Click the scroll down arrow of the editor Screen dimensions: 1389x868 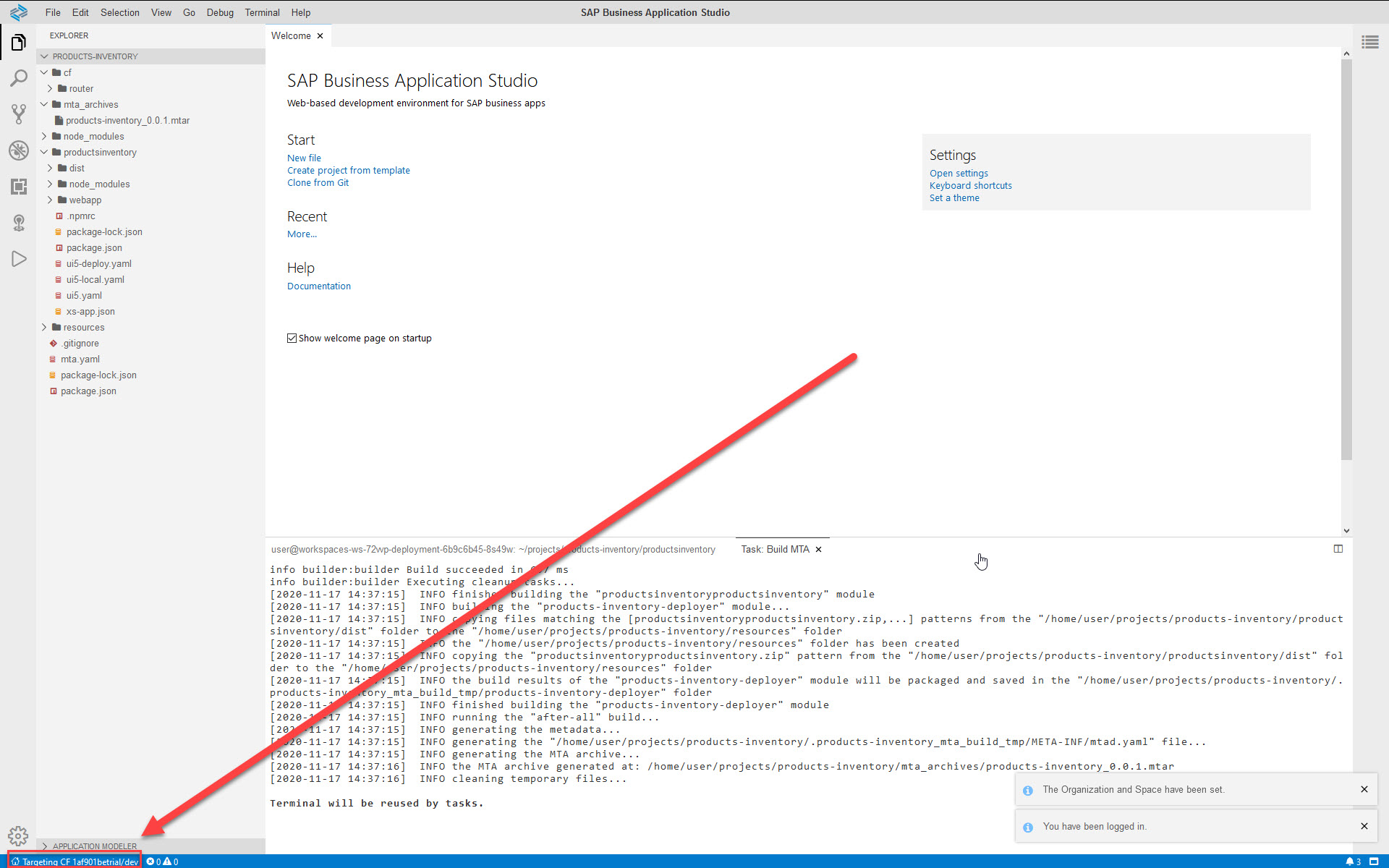1346,531
